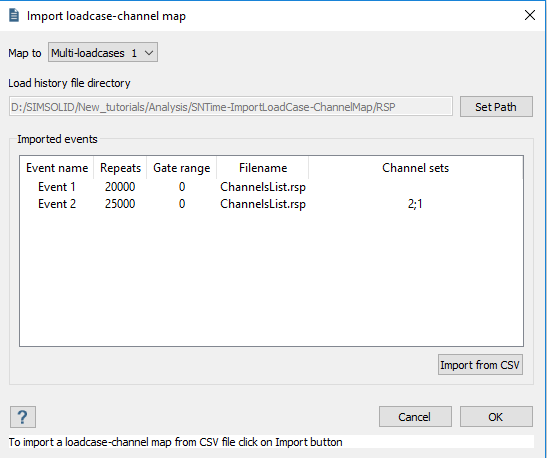The width and height of the screenshot is (547, 458).
Task: Select the Event 2 row
Action: point(271,204)
